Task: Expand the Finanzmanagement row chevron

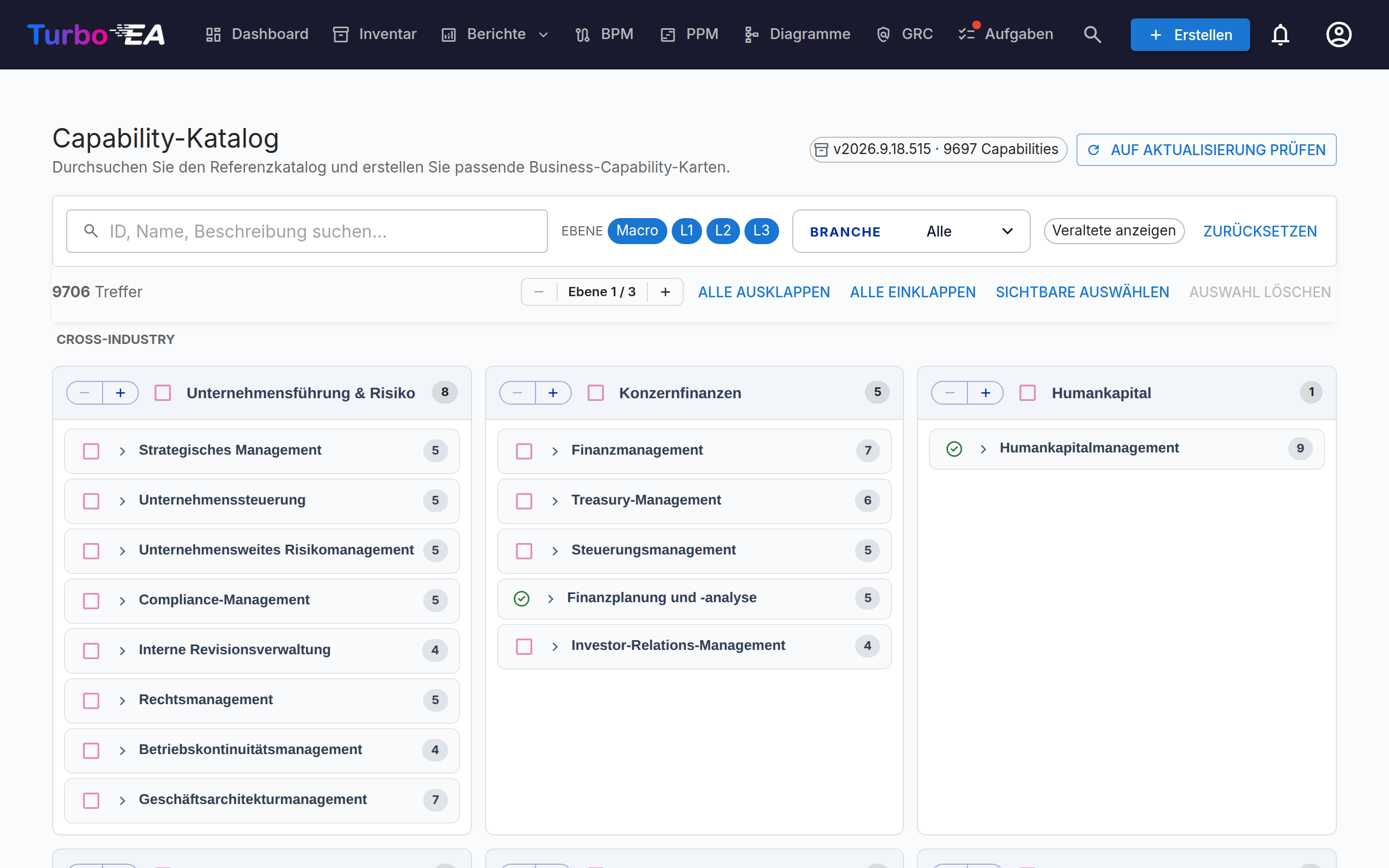Action: coord(555,451)
